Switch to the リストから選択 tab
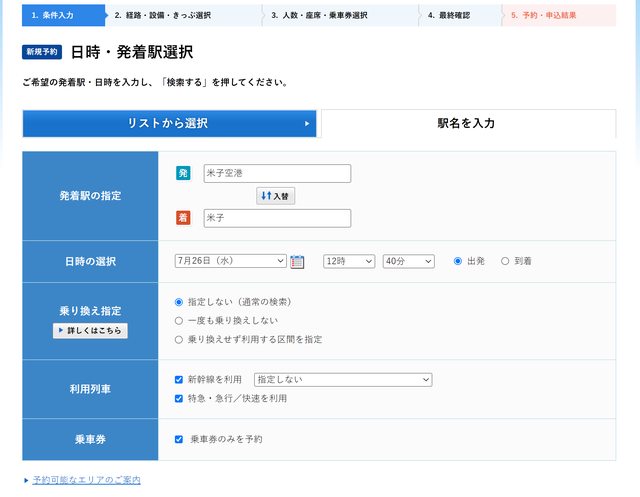640x497 pixels. [x=170, y=124]
